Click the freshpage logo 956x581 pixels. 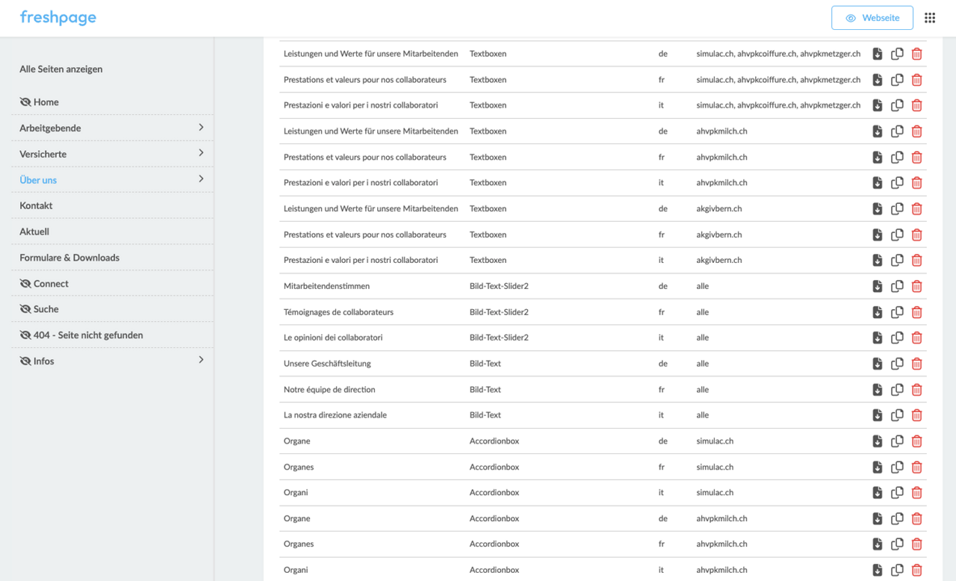[58, 18]
